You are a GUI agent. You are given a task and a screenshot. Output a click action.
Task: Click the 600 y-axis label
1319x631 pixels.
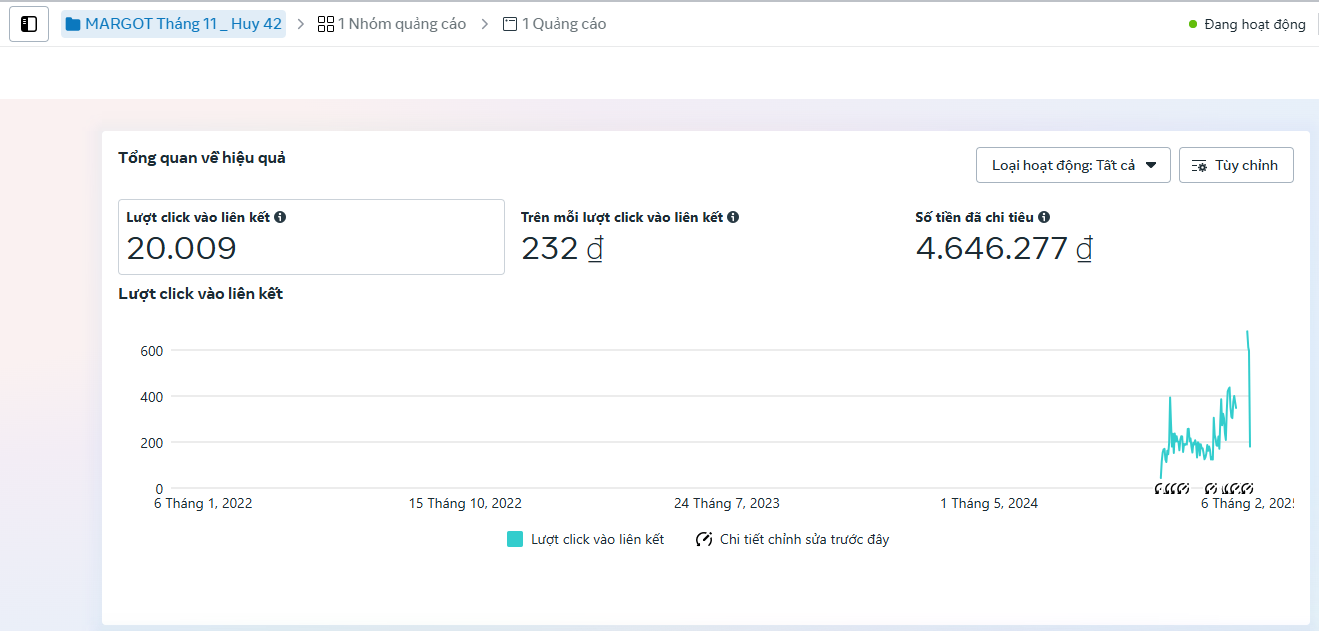pyautogui.click(x=152, y=351)
